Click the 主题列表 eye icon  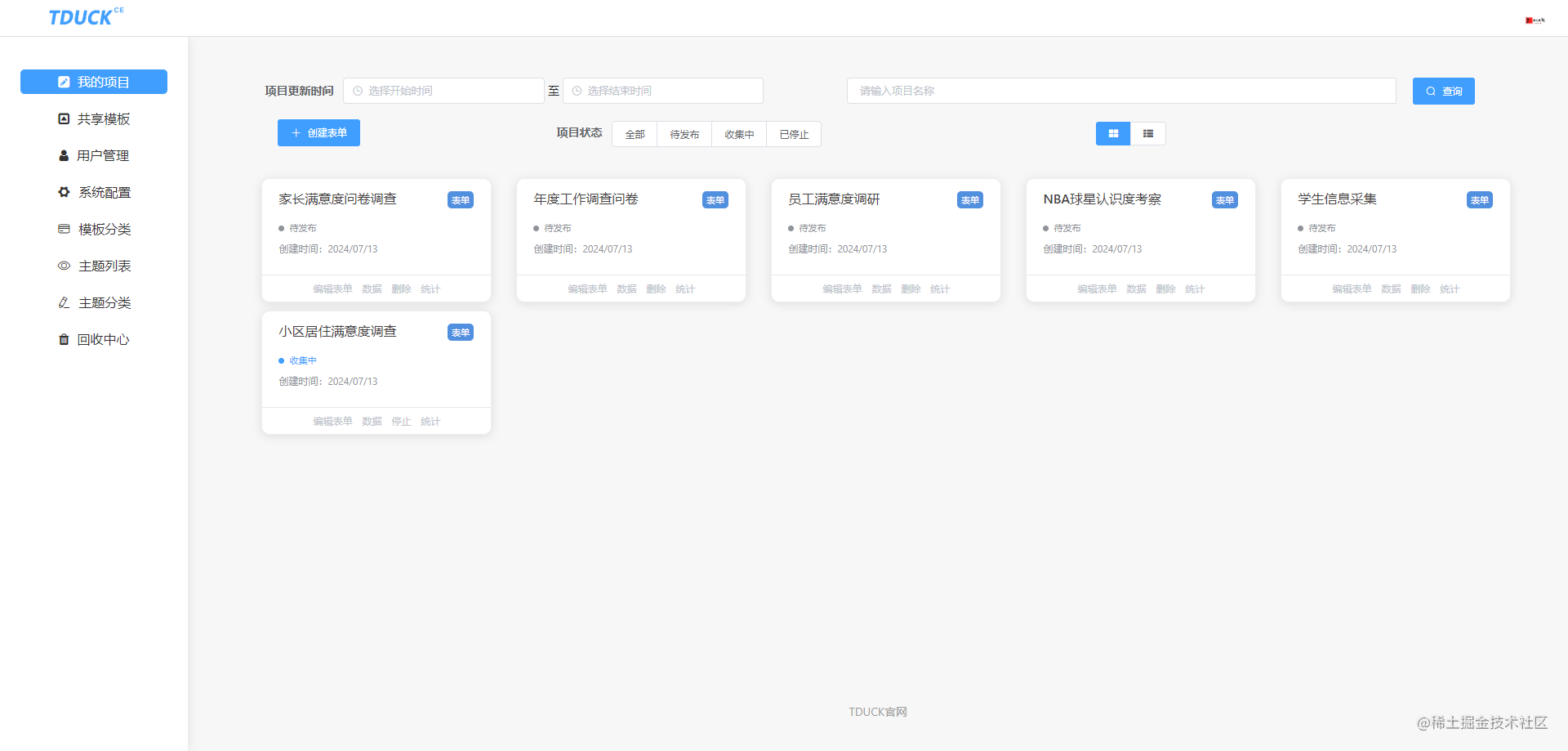[64, 266]
